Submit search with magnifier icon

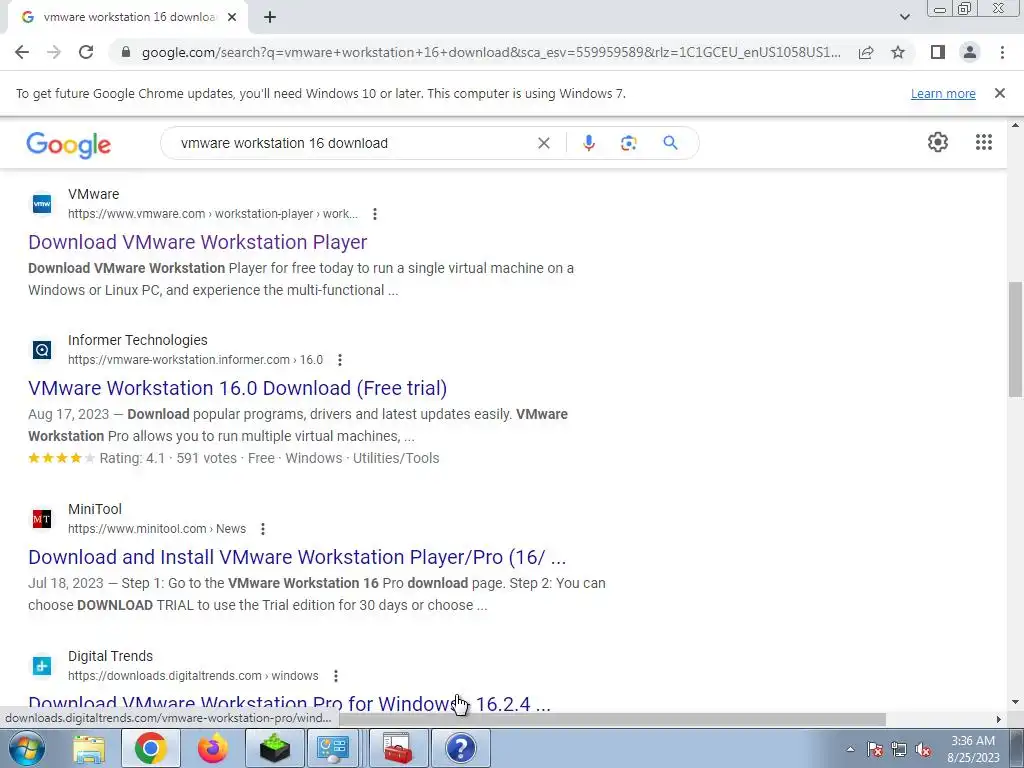click(x=670, y=143)
